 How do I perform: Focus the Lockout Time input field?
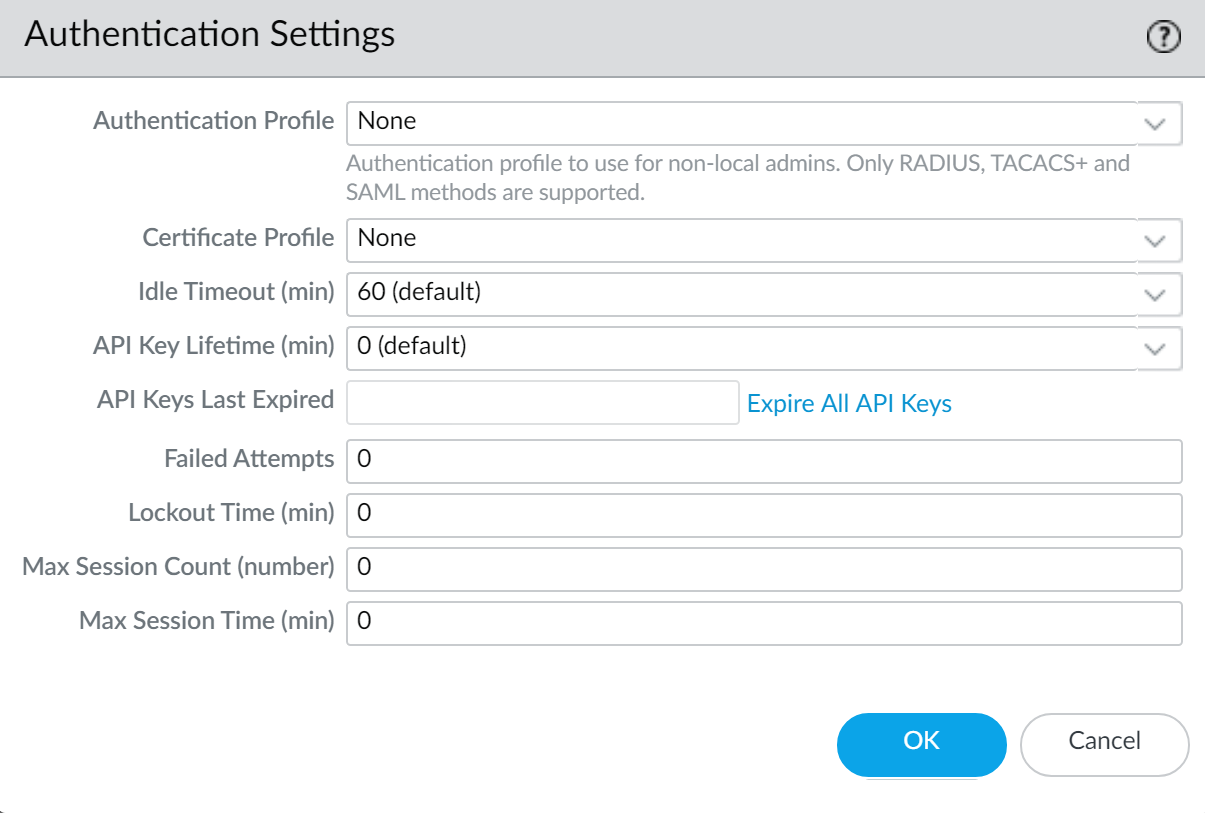[764, 514]
